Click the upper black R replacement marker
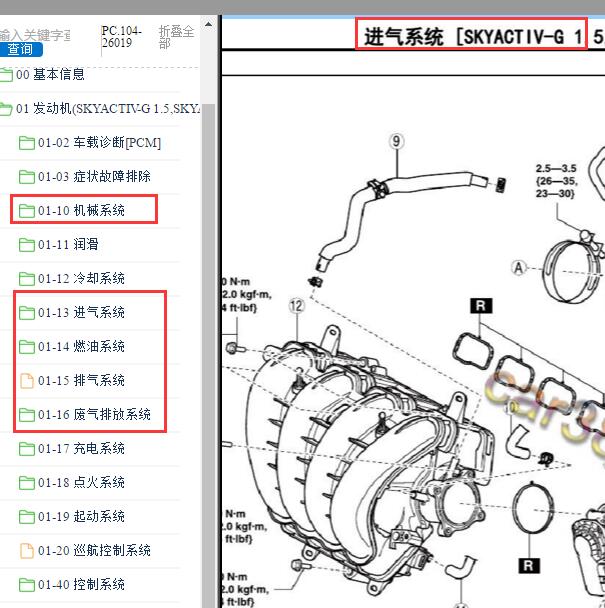This screenshot has width=605, height=608. 481,306
